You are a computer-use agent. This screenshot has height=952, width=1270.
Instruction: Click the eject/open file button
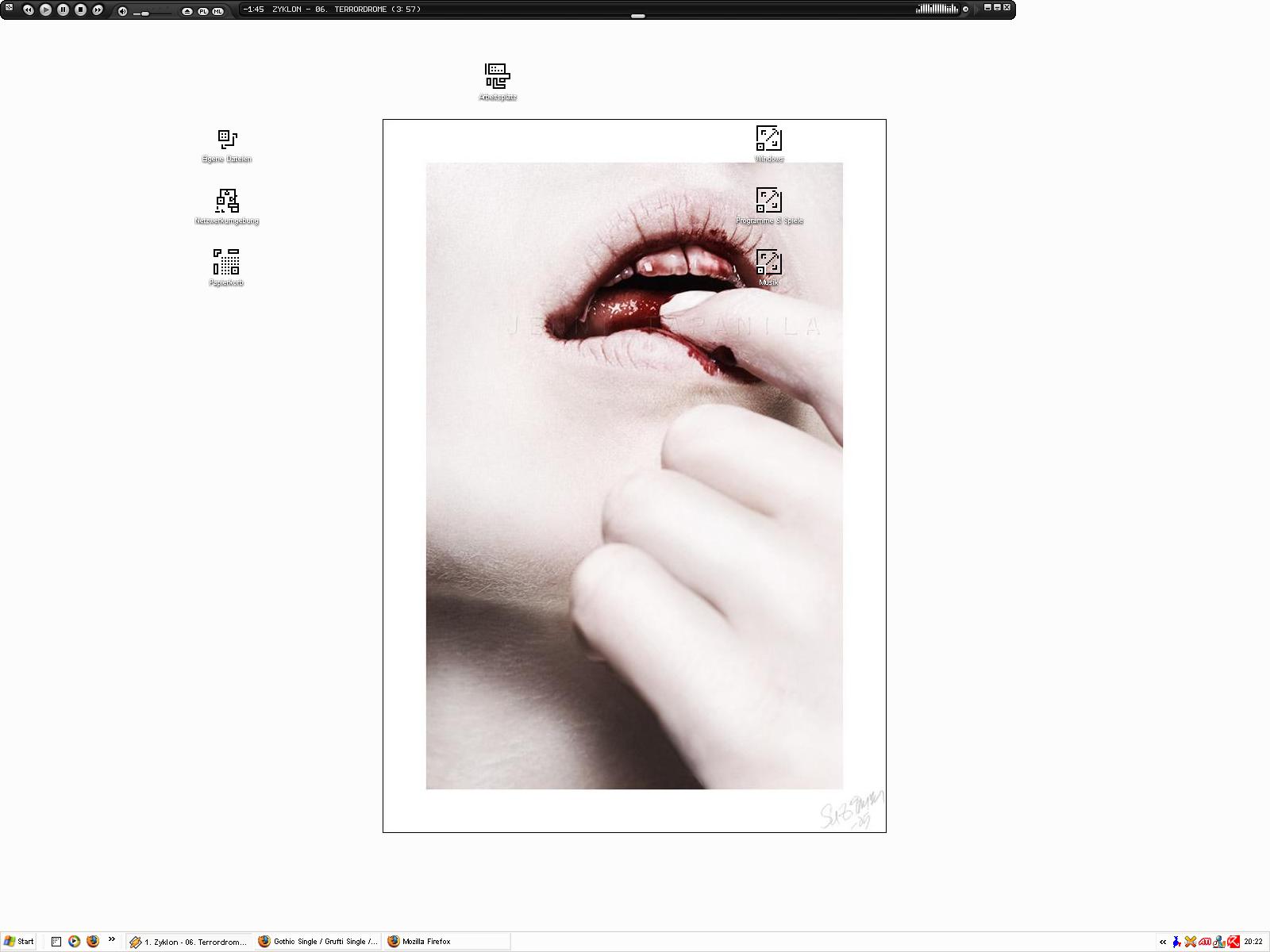187,11
